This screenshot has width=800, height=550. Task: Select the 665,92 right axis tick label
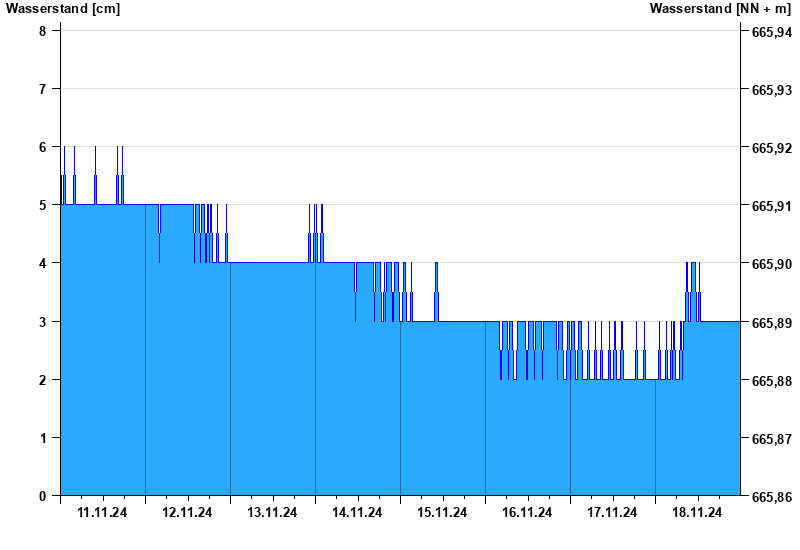click(x=771, y=148)
